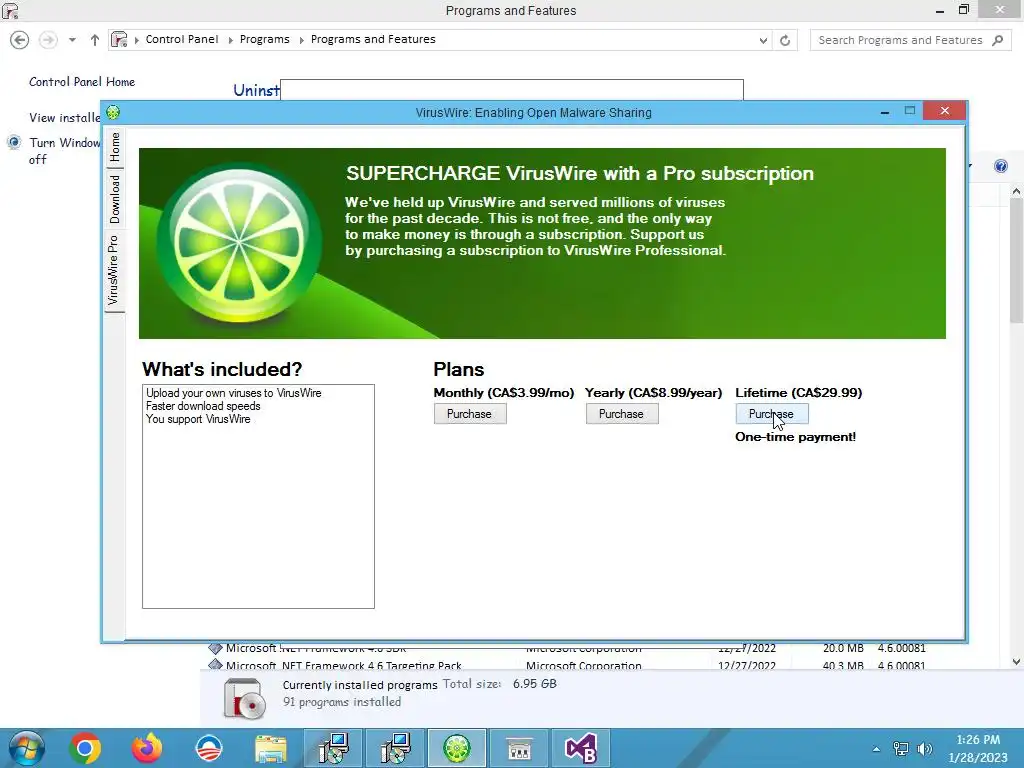Select Microsoft .NET Framework 4.6 Targeting Pack row

point(567,665)
